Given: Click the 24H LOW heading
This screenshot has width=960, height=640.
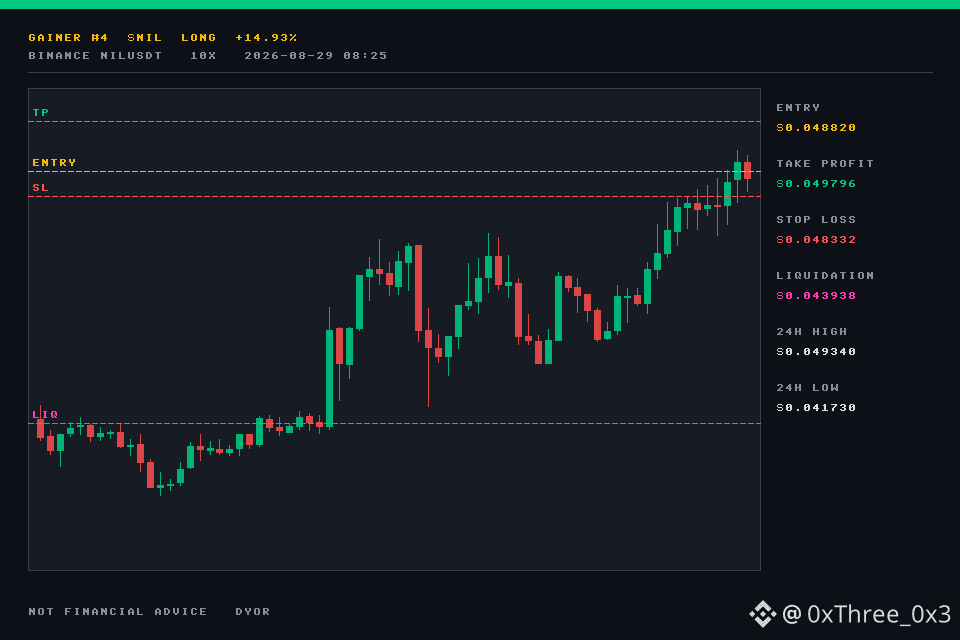Looking at the screenshot, I should tap(808, 388).
